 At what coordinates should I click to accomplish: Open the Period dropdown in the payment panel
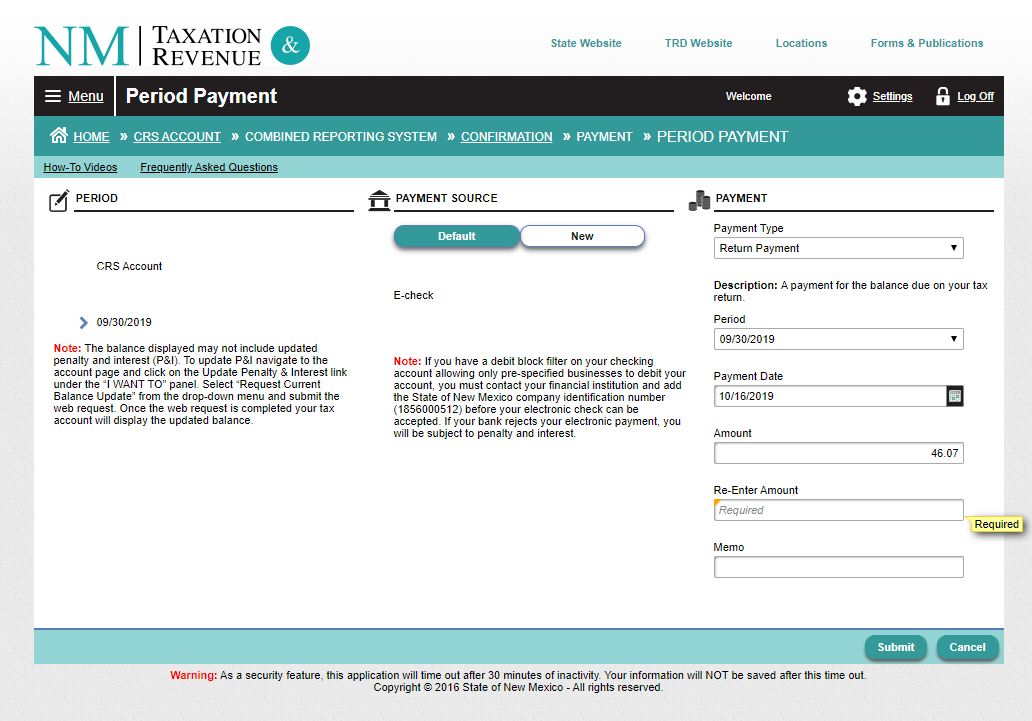[x=838, y=339]
